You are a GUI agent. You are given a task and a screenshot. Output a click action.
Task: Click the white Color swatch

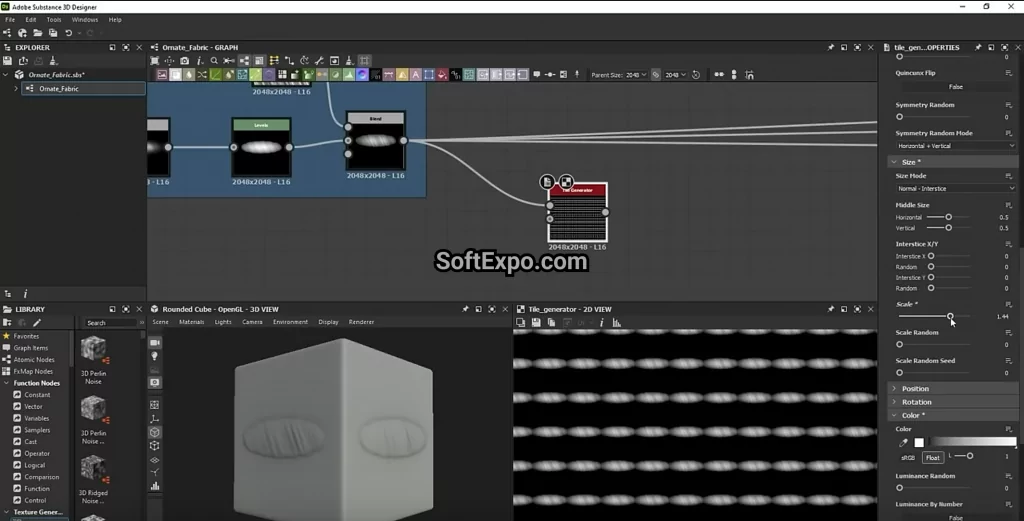tap(919, 443)
